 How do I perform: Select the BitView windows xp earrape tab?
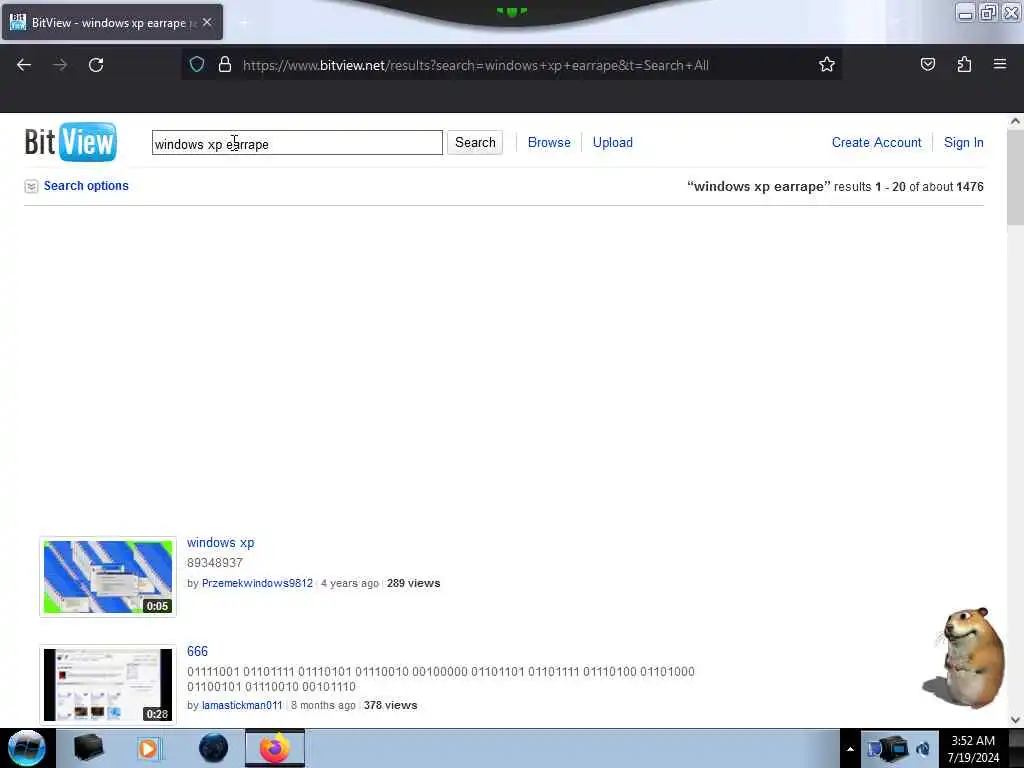point(112,22)
